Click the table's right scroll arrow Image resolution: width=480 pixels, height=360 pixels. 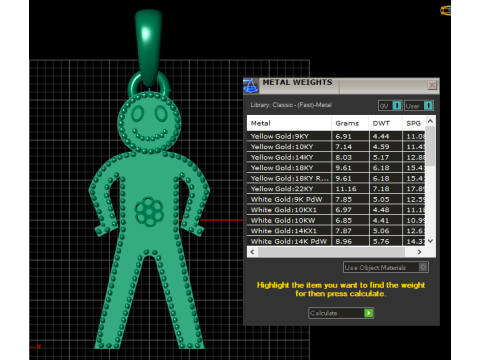[x=419, y=252]
